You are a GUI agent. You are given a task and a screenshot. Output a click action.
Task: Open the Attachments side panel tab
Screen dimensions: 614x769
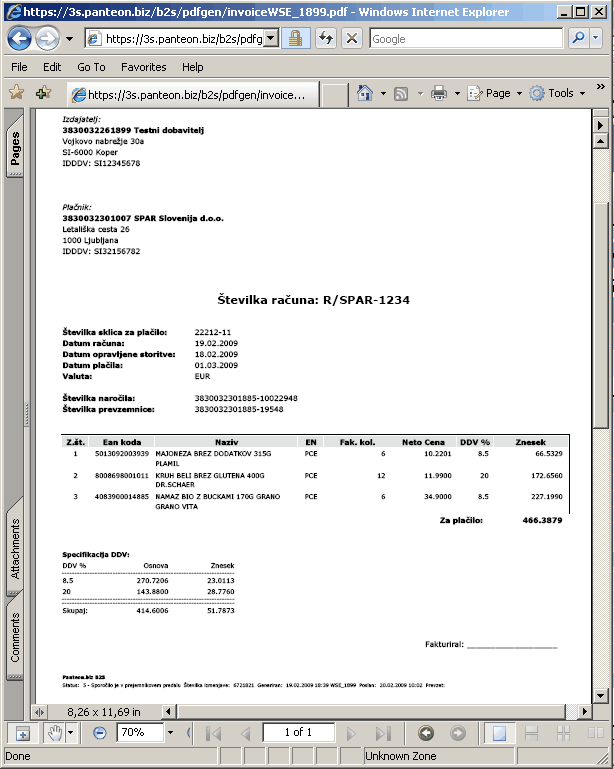(15, 548)
